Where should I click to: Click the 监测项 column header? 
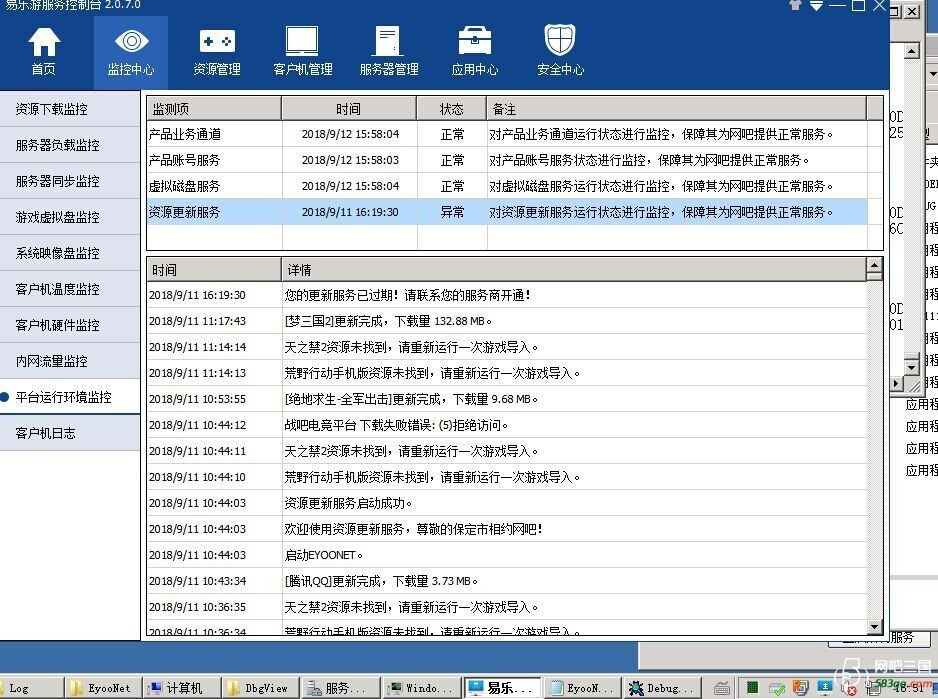pyautogui.click(x=214, y=109)
